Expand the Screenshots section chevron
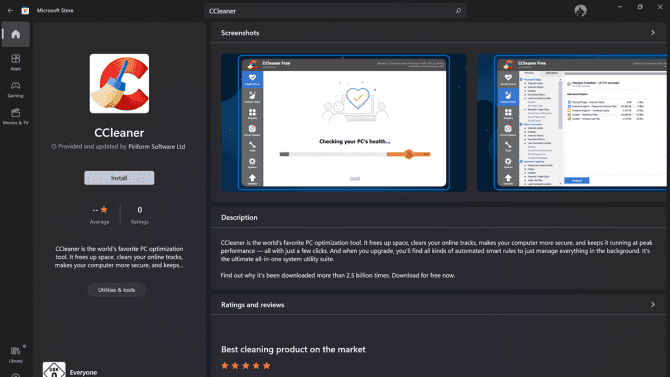 pyautogui.click(x=652, y=33)
